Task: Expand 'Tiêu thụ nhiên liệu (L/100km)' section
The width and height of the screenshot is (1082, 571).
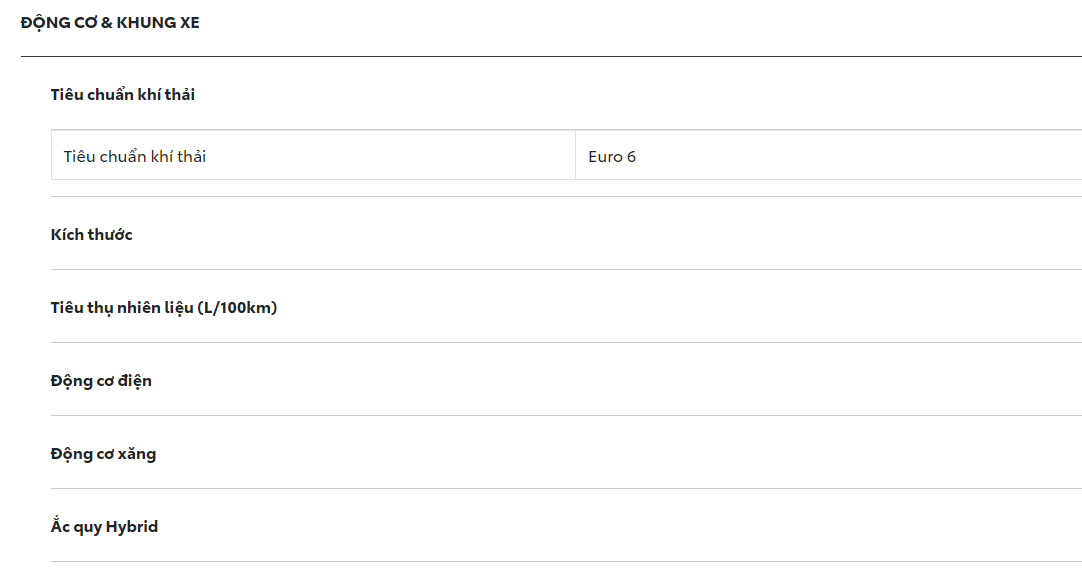Action: [x=164, y=308]
